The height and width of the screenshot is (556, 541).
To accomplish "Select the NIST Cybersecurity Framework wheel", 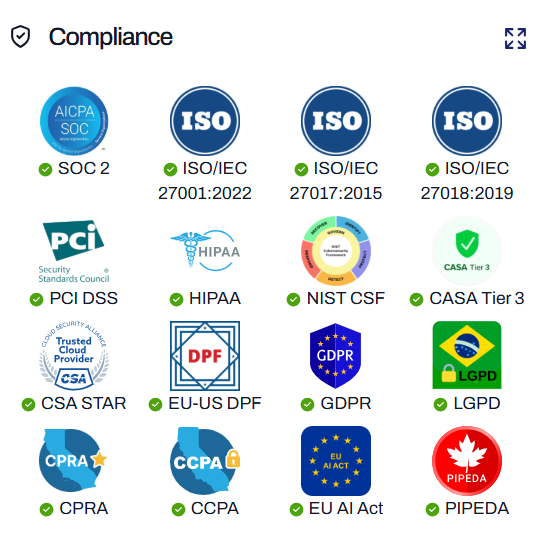I will pyautogui.click(x=336, y=251).
